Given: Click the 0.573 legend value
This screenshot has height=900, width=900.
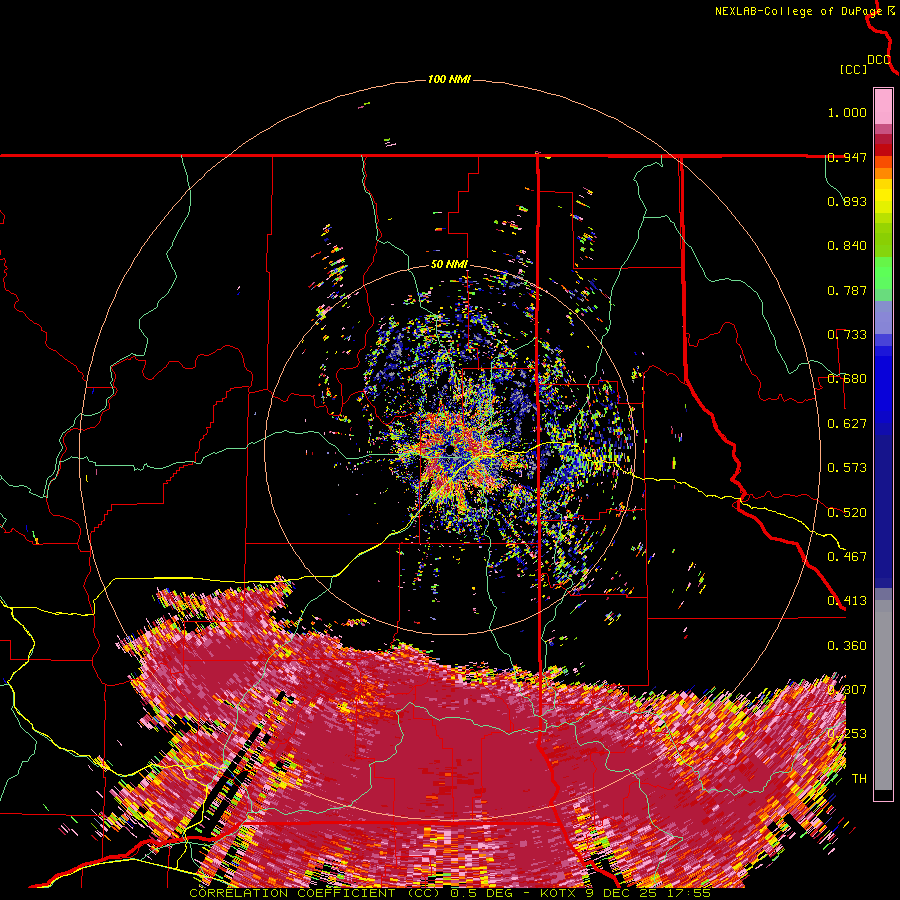Looking at the screenshot, I should (847, 468).
